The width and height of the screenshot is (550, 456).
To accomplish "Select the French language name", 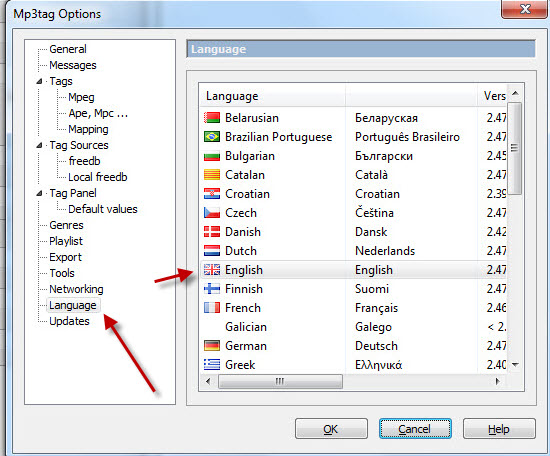I will [243, 308].
